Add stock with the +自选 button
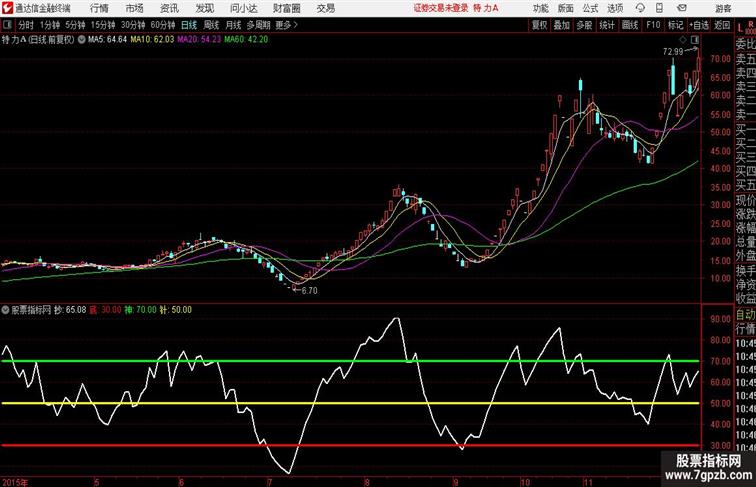The width and height of the screenshot is (756, 487). pos(699,25)
